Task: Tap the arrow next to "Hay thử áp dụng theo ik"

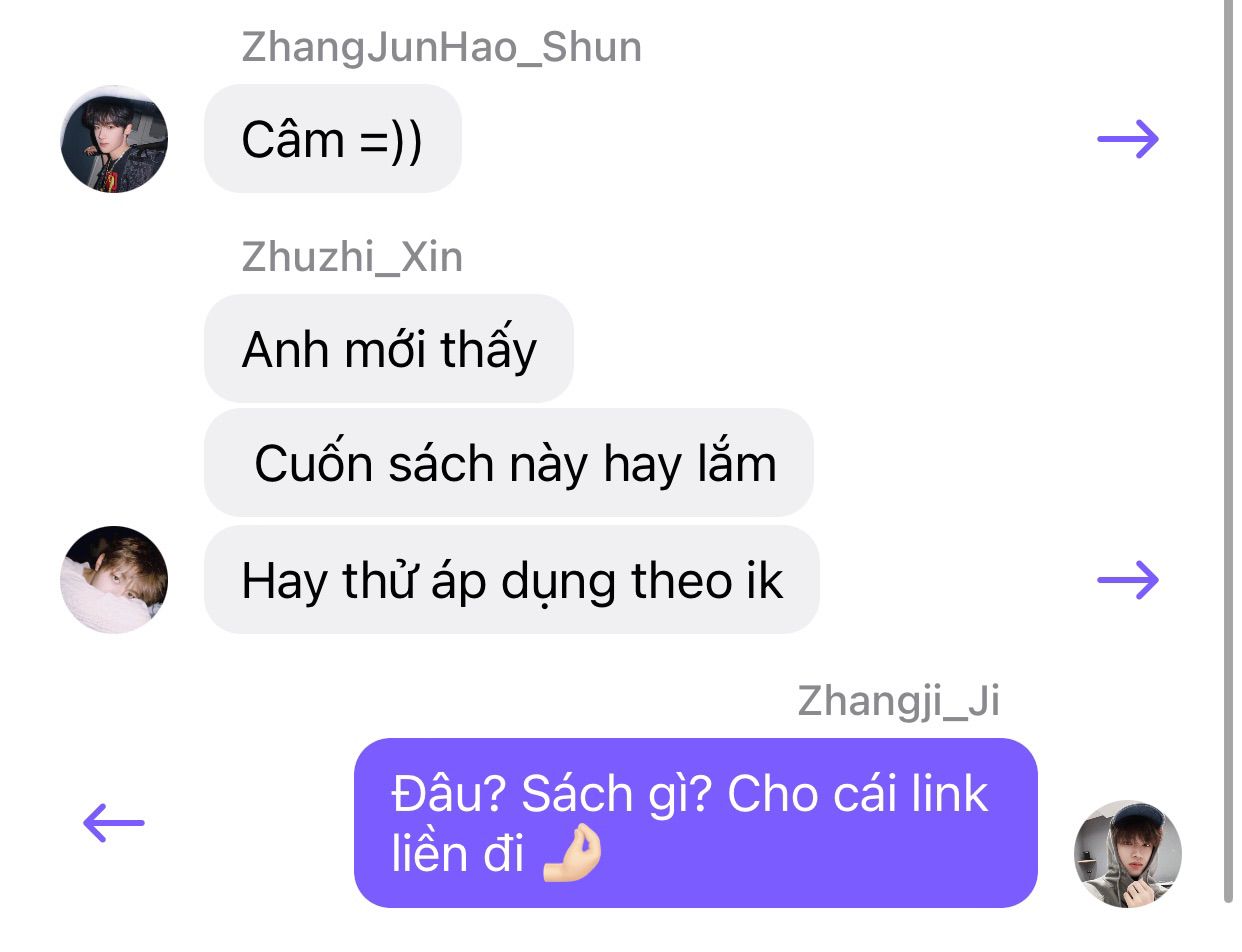Action: click(x=1128, y=580)
